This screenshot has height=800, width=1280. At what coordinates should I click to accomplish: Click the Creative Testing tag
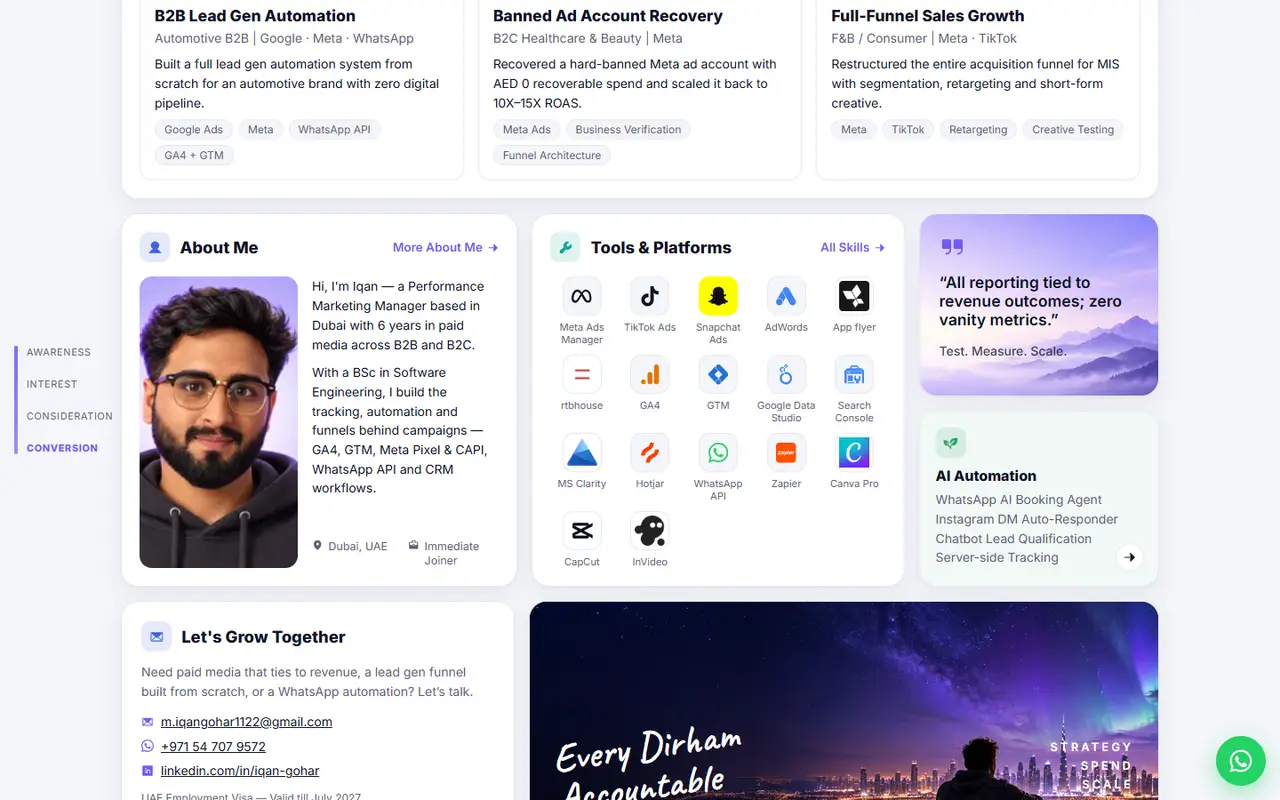tap(1073, 130)
